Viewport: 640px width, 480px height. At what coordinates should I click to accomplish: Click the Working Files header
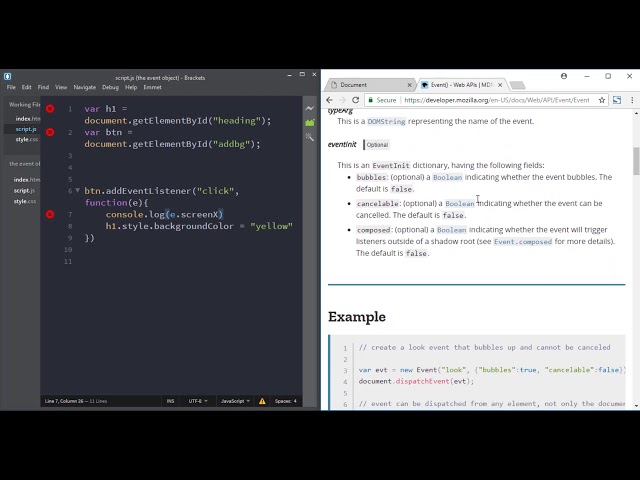(24, 105)
